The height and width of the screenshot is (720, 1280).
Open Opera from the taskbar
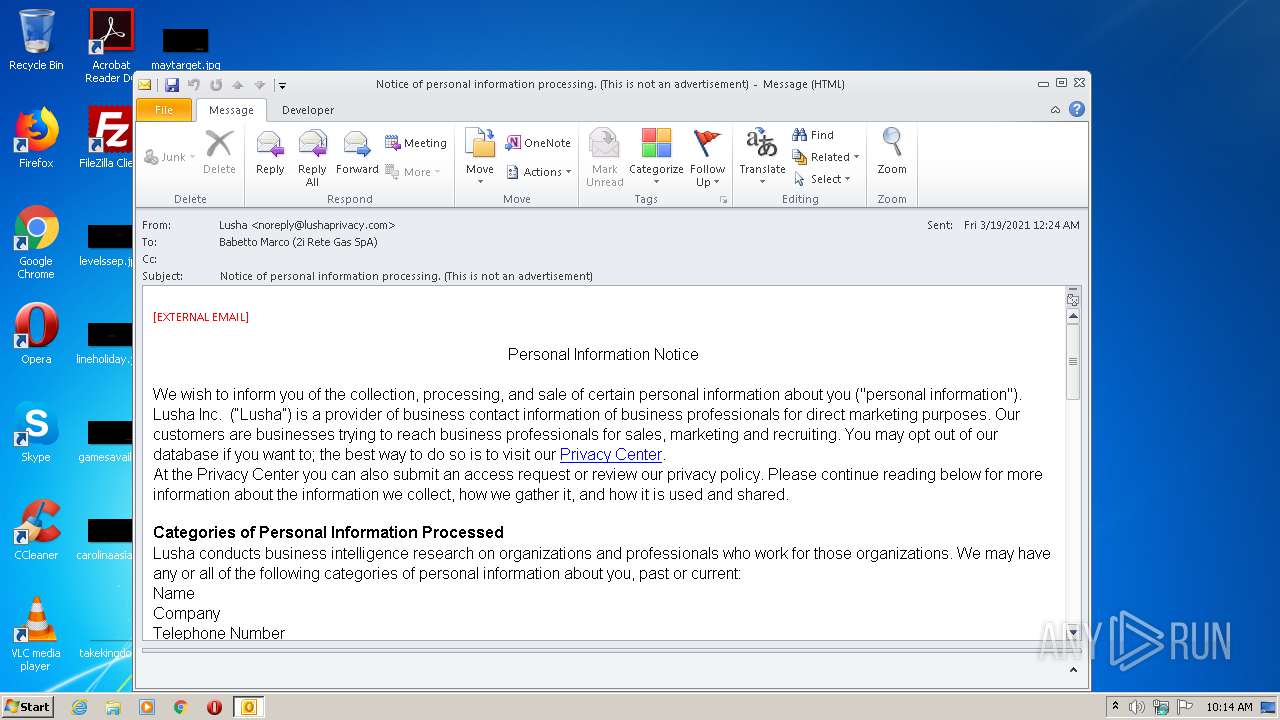point(214,707)
